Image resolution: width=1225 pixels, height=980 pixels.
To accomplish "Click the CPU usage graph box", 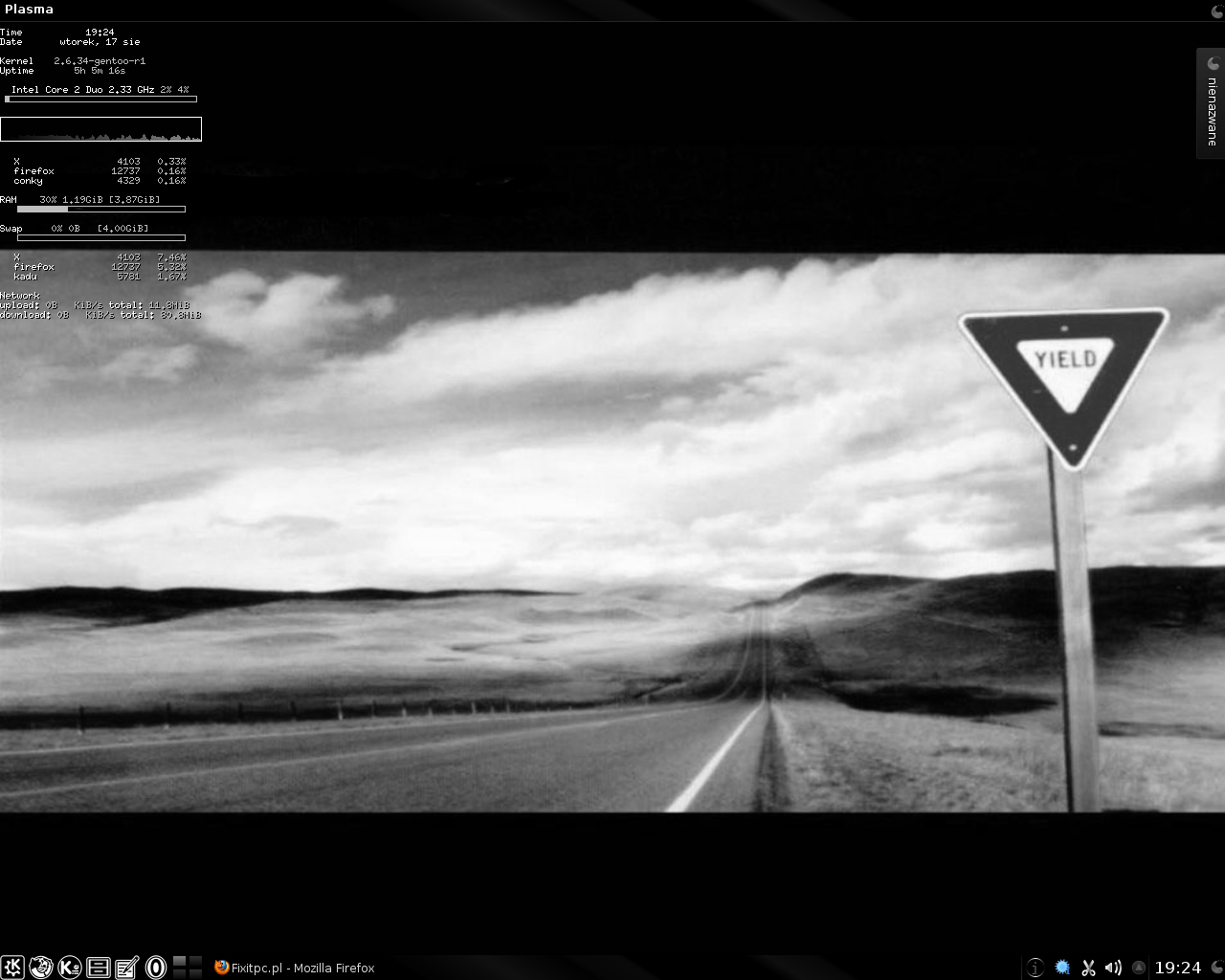I will [100, 129].
